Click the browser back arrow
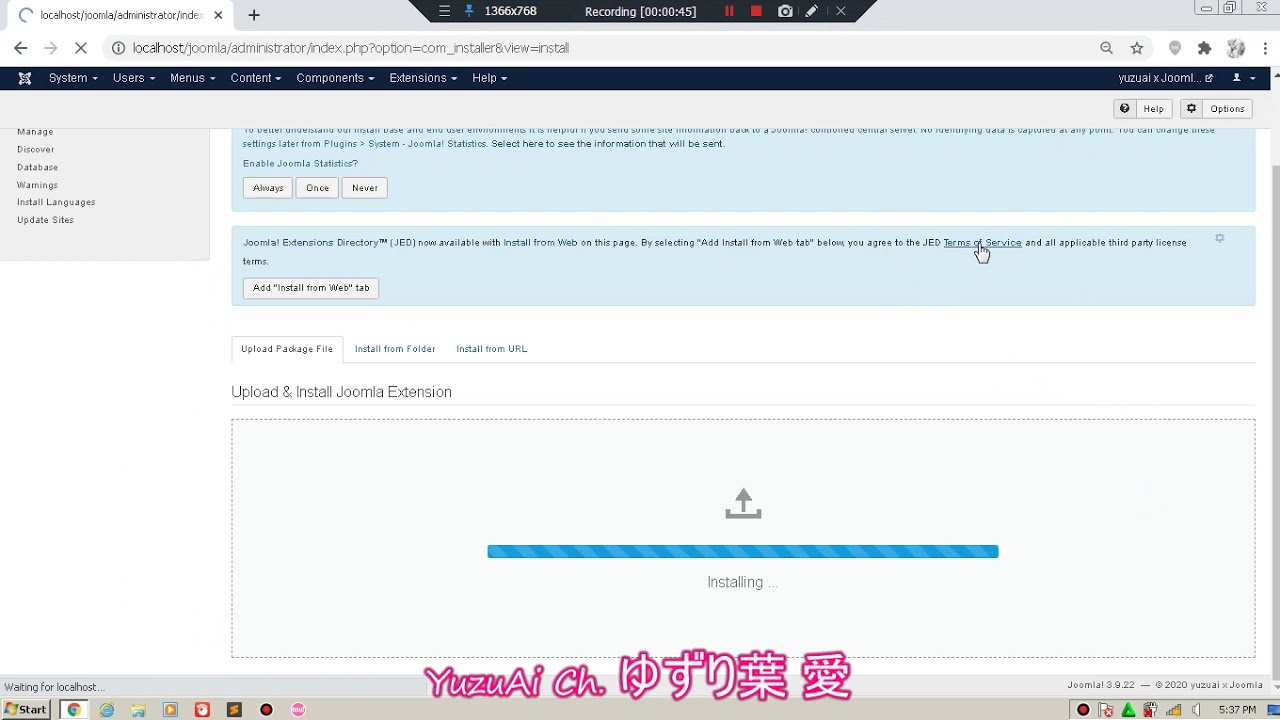 (x=21, y=48)
